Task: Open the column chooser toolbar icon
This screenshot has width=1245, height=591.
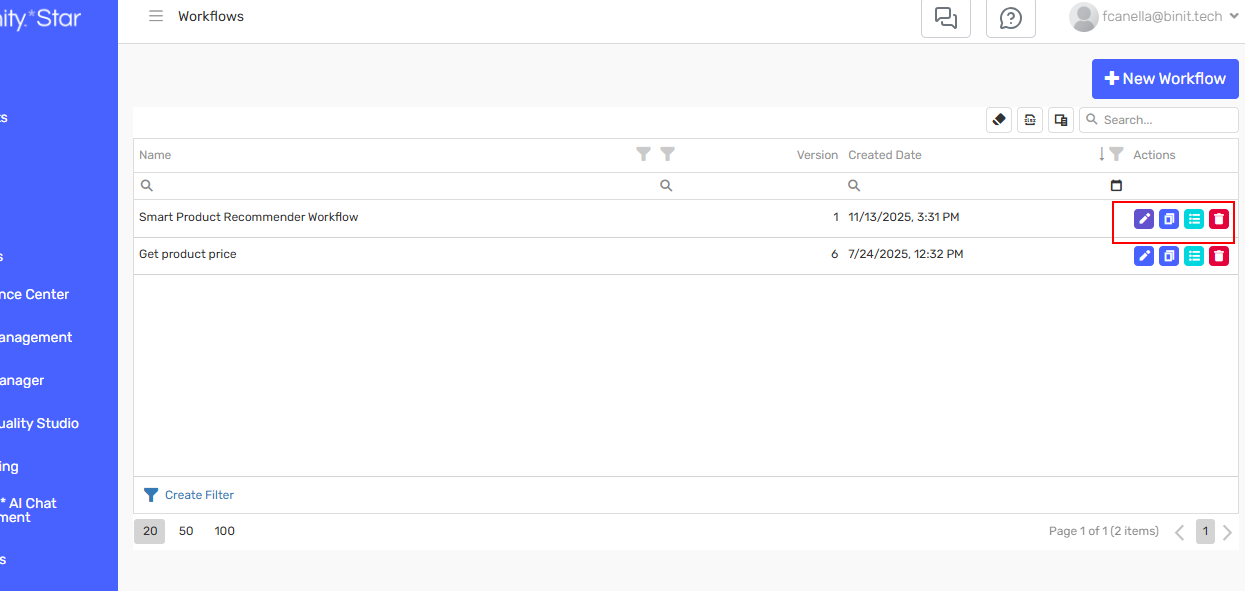Action: [x=1060, y=119]
